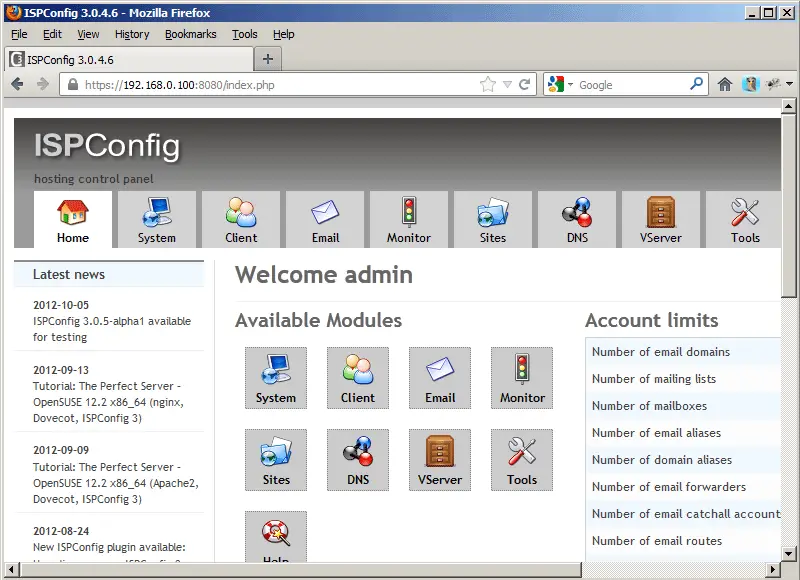Image resolution: width=800 pixels, height=580 pixels.
Task: Open the Client tab in top navigation
Action: click(x=241, y=220)
